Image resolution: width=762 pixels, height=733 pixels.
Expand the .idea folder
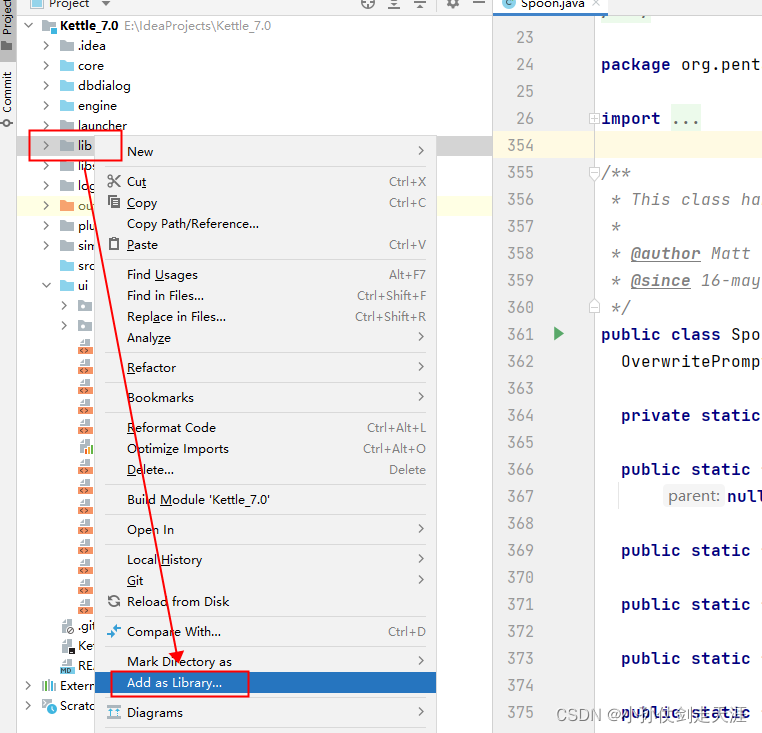point(46,46)
